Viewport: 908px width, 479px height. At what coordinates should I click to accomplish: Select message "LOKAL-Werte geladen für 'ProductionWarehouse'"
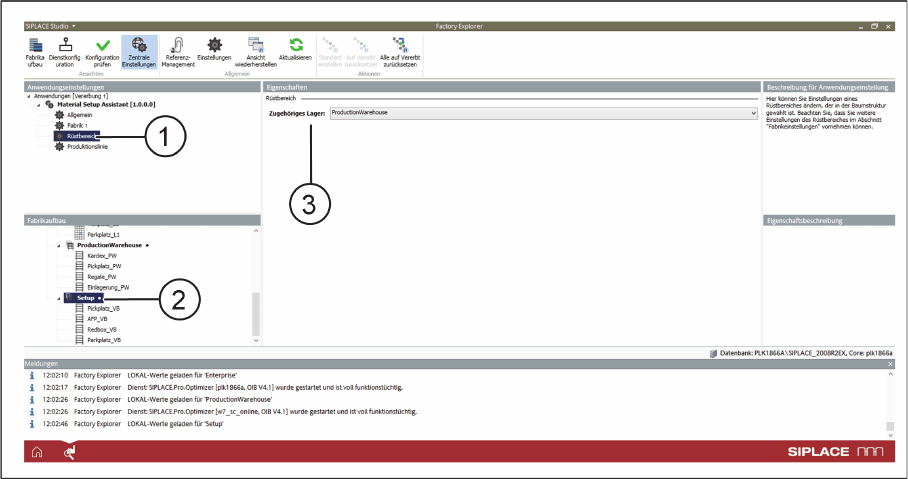pyautogui.click(x=199, y=400)
